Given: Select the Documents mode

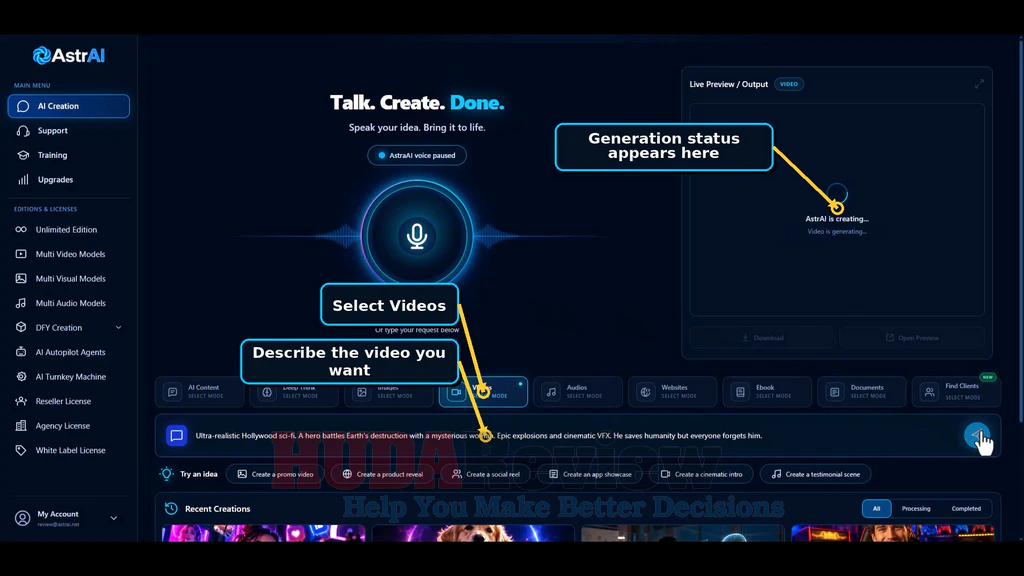Looking at the screenshot, I should point(861,392).
